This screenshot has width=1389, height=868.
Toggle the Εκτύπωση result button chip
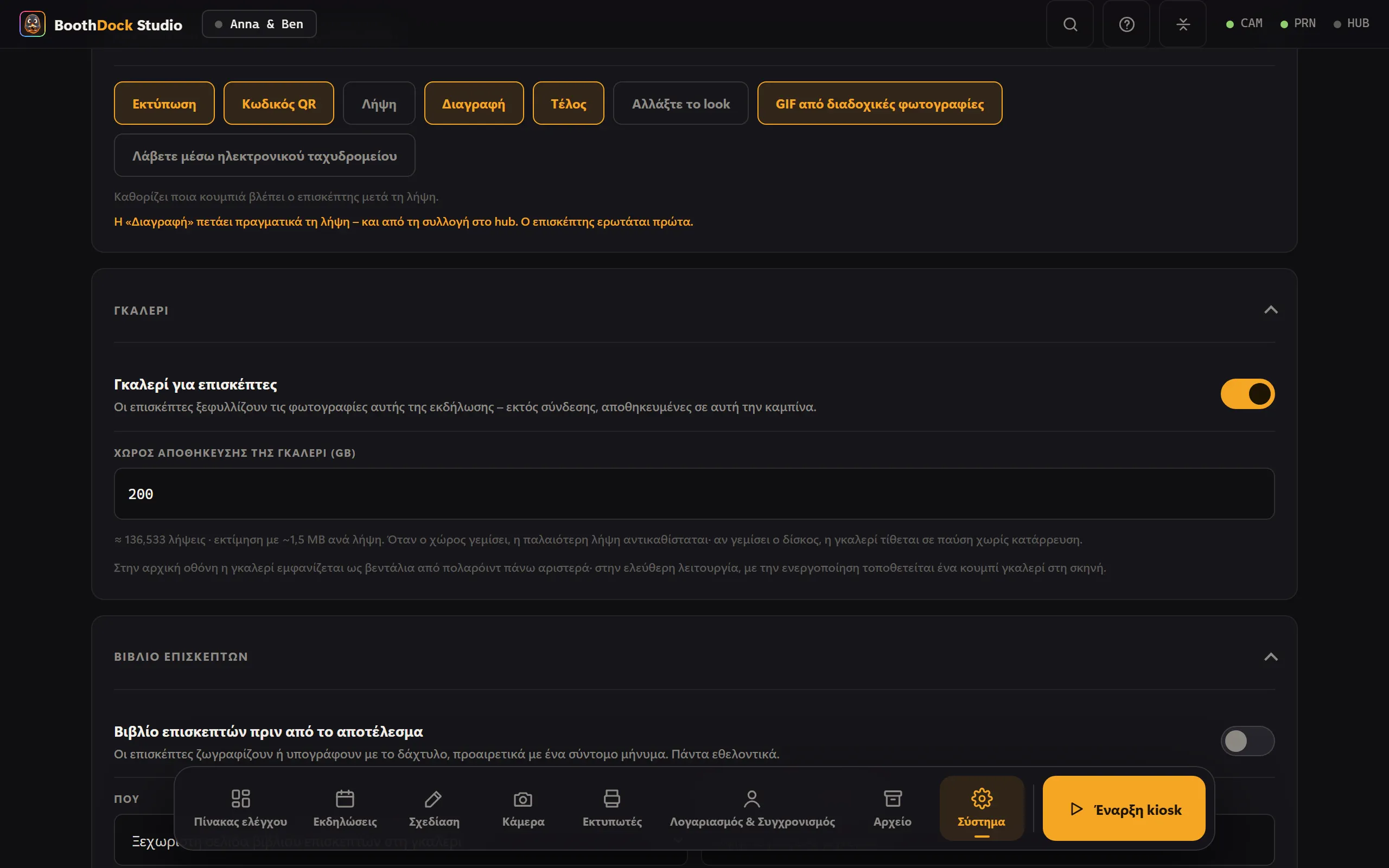(x=164, y=103)
